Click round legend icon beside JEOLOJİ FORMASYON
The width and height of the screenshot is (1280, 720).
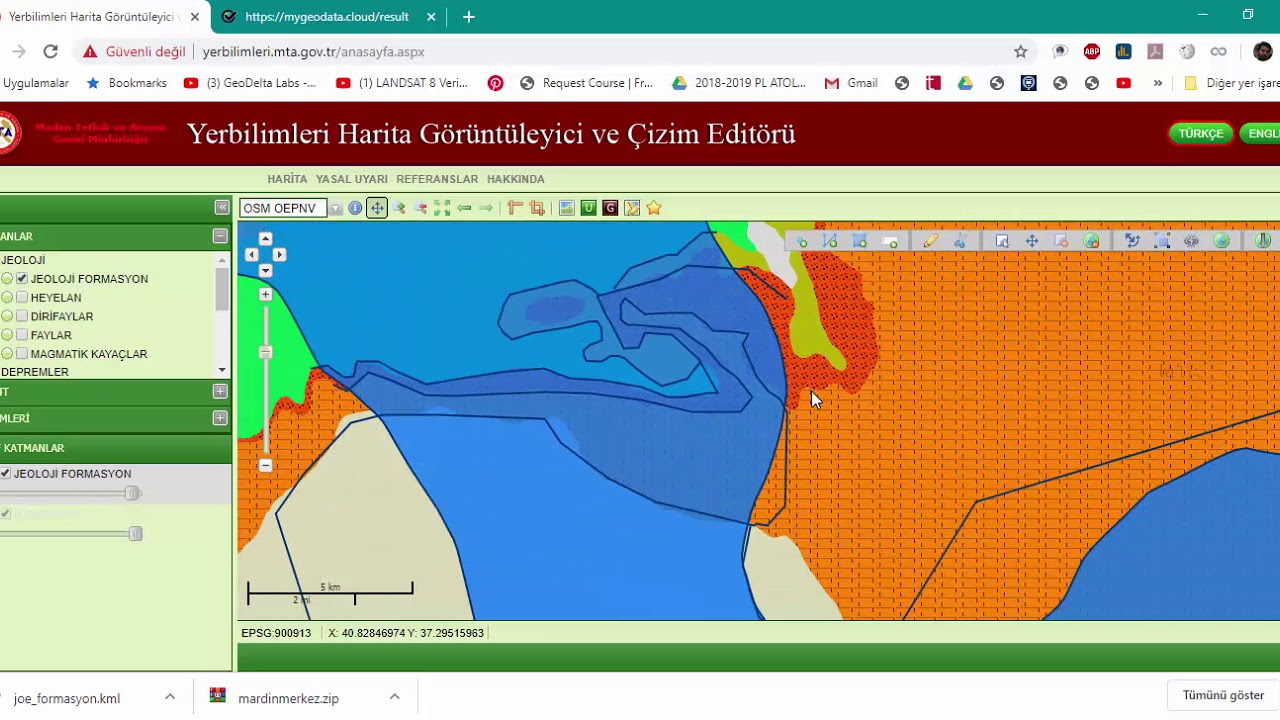click(7, 279)
